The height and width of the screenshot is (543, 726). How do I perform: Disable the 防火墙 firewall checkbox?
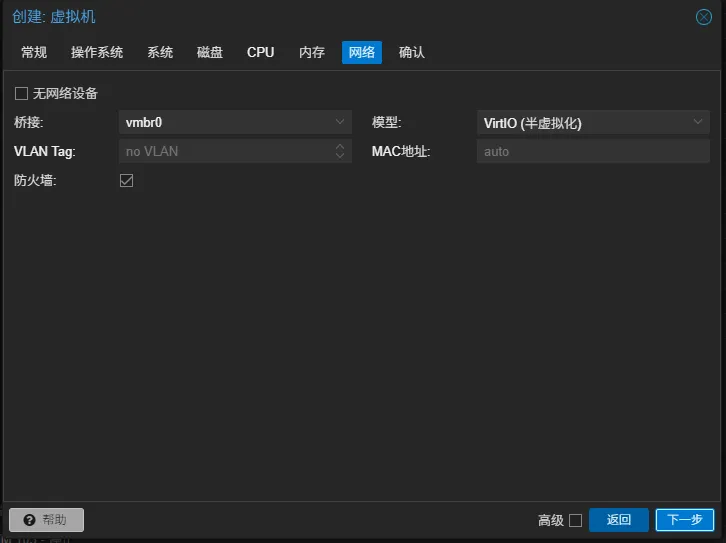(127, 180)
